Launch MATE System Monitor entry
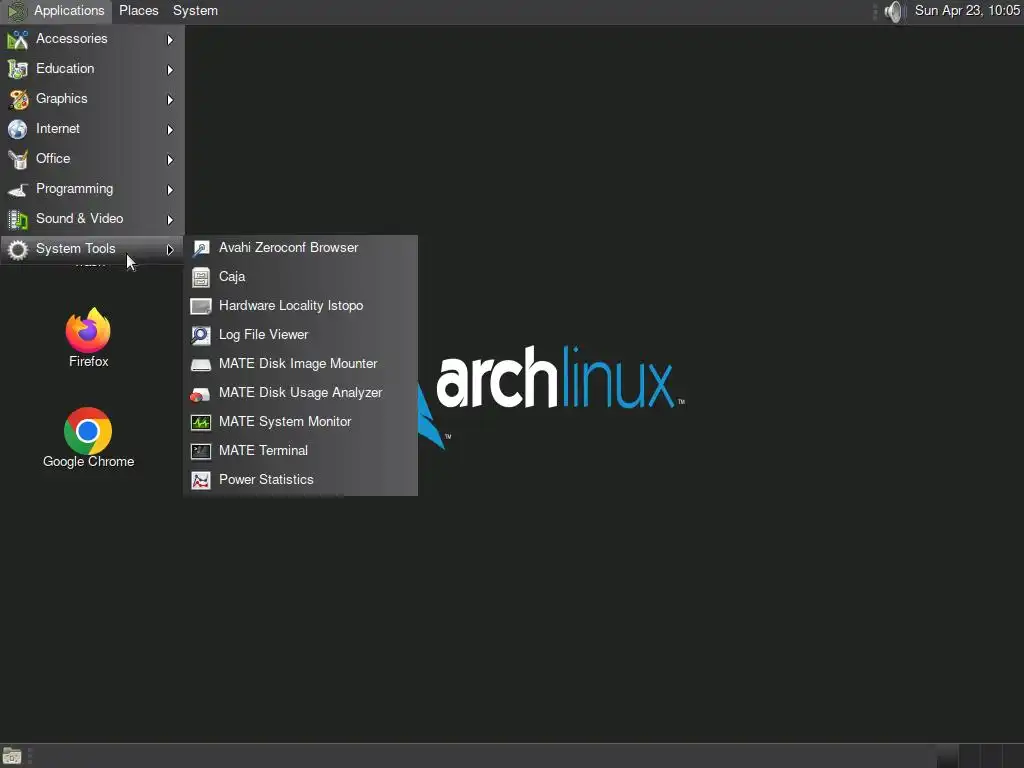Viewport: 1024px width, 768px height. pos(301,423)
